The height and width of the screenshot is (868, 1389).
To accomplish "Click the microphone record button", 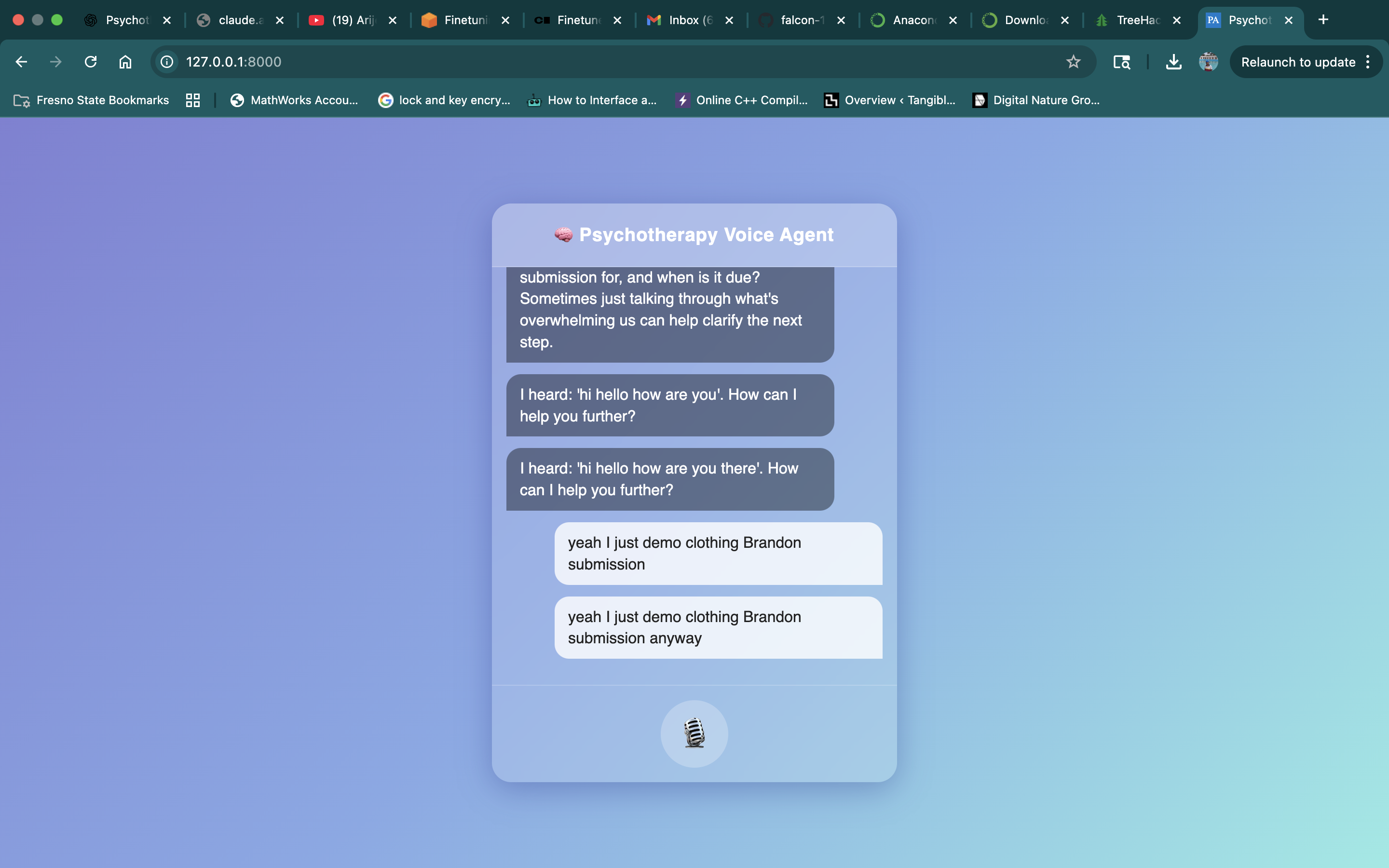I will pyautogui.click(x=694, y=733).
